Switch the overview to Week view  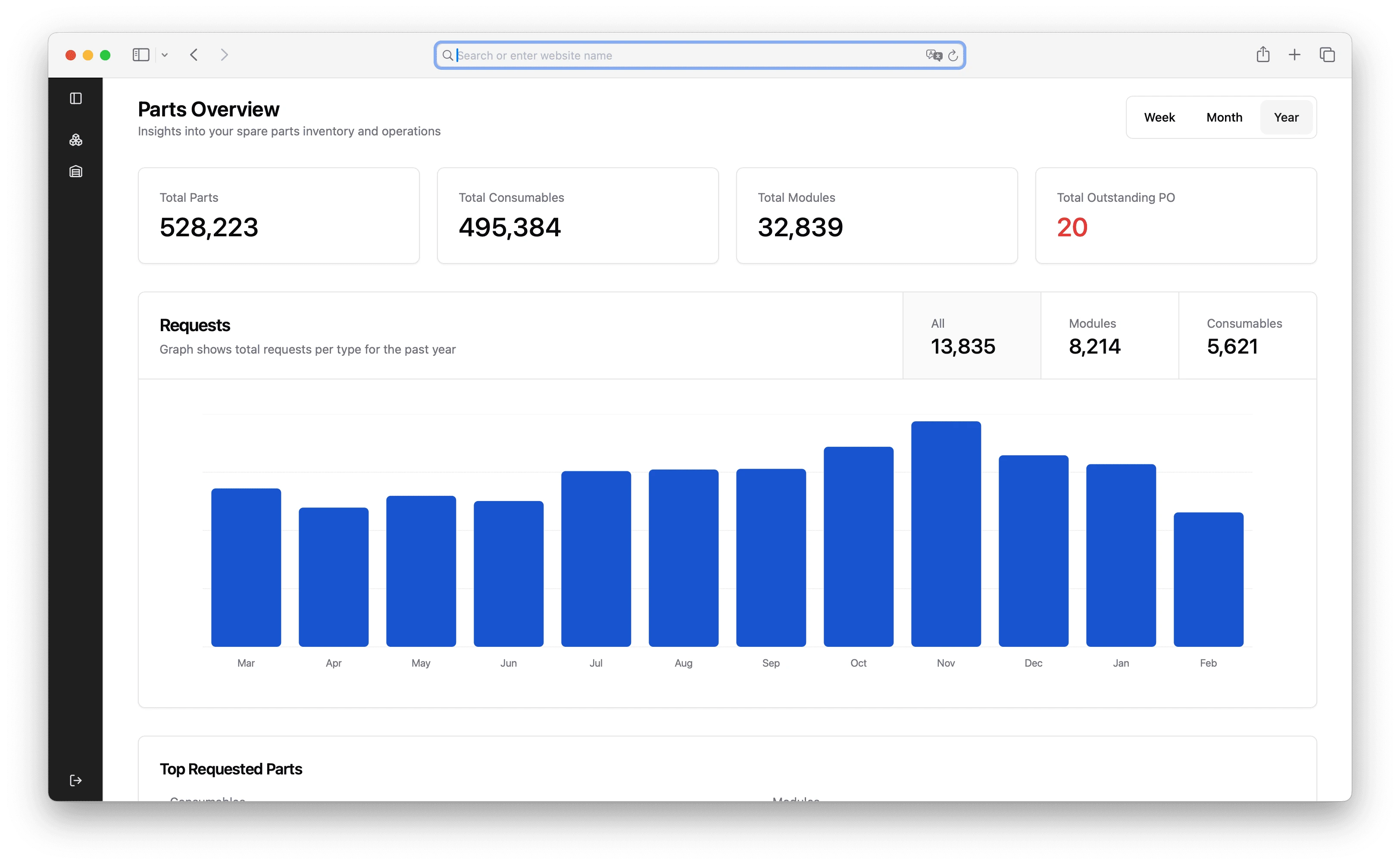point(1159,117)
